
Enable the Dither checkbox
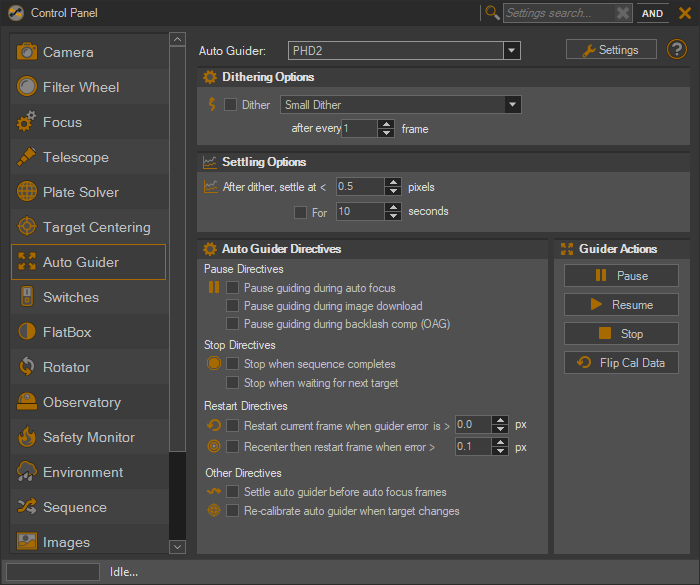point(230,104)
